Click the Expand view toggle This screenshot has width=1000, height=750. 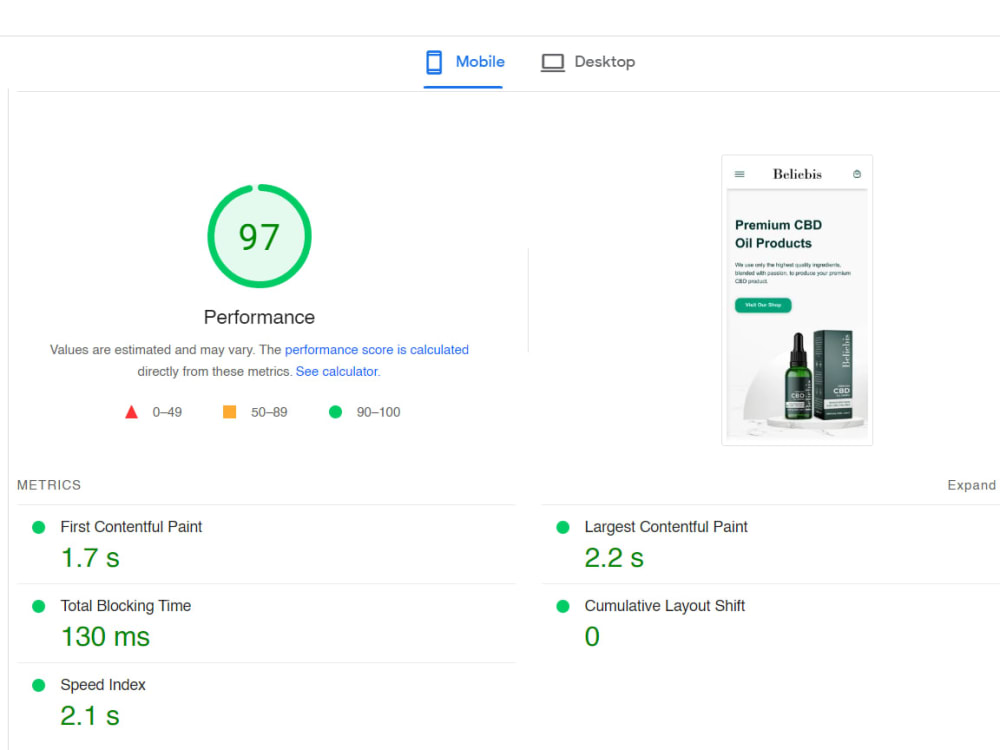click(x=971, y=485)
